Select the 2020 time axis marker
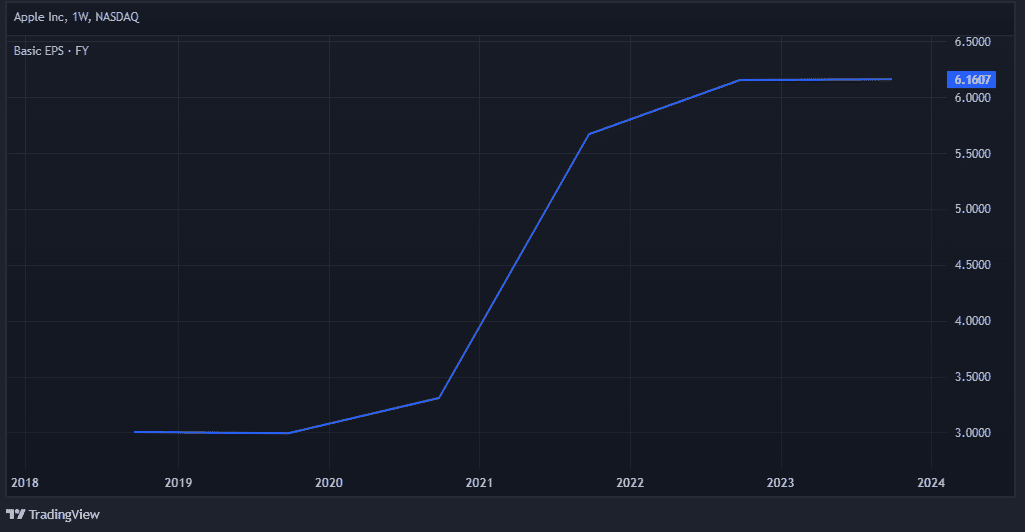 pyautogui.click(x=329, y=483)
